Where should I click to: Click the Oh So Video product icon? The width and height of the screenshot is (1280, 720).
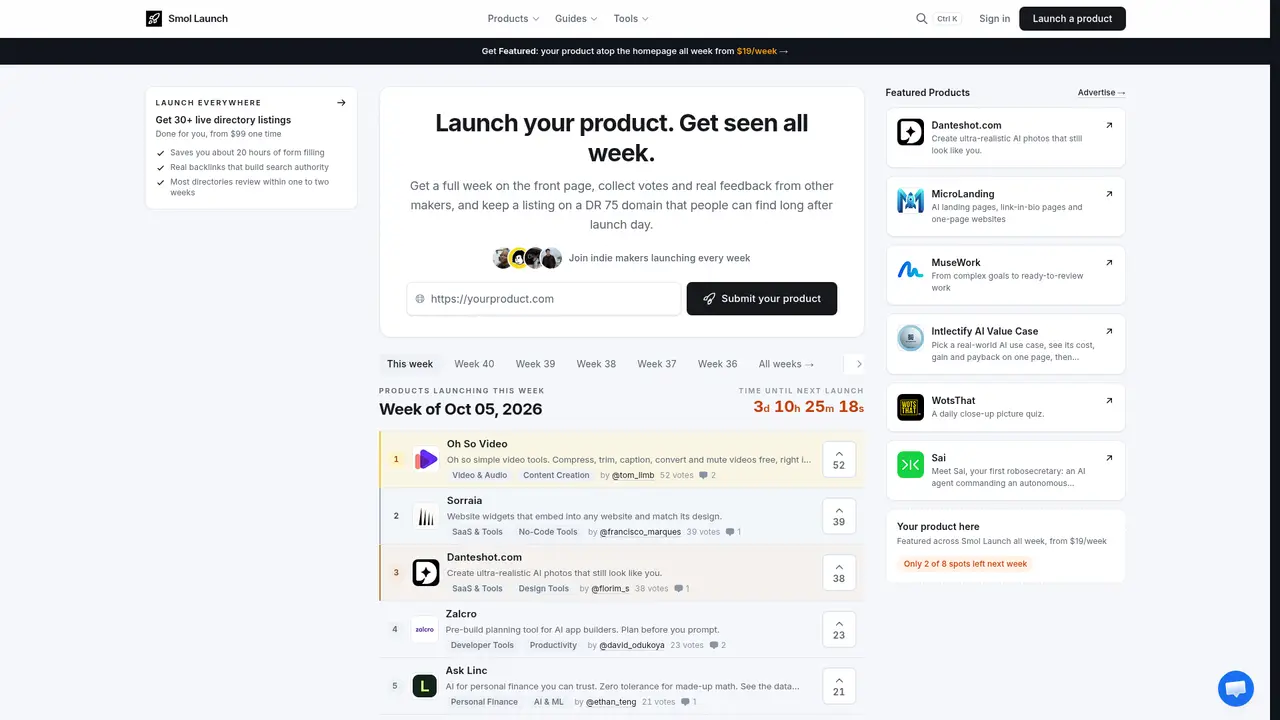(426, 459)
